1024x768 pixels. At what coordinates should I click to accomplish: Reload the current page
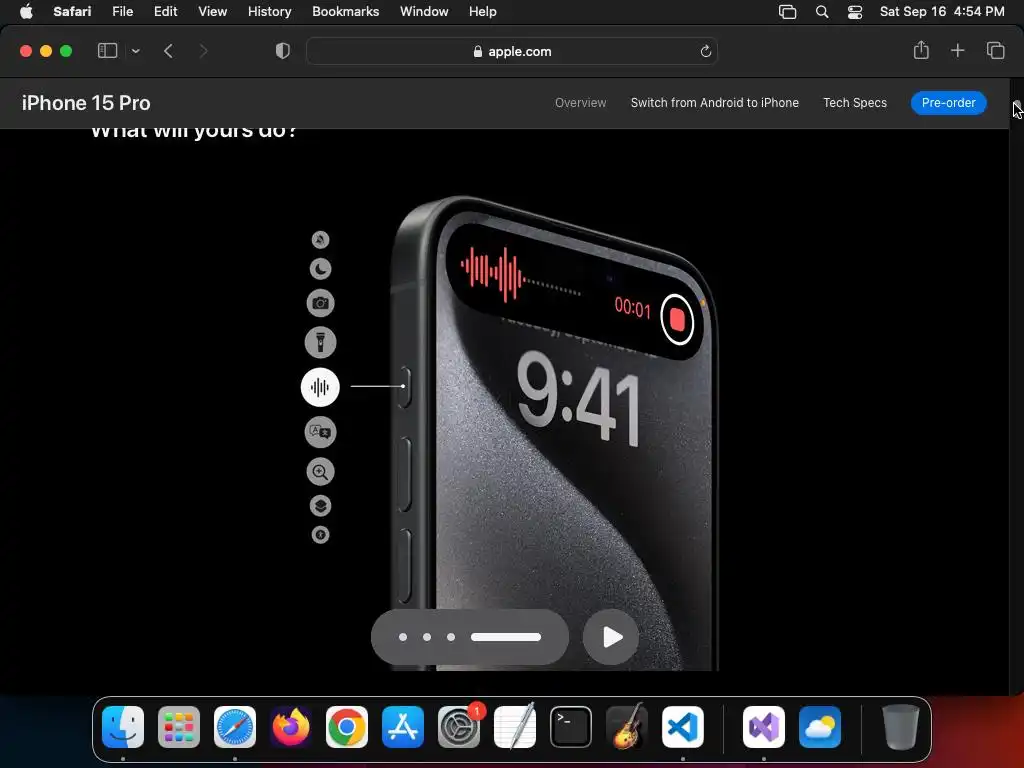[705, 51]
